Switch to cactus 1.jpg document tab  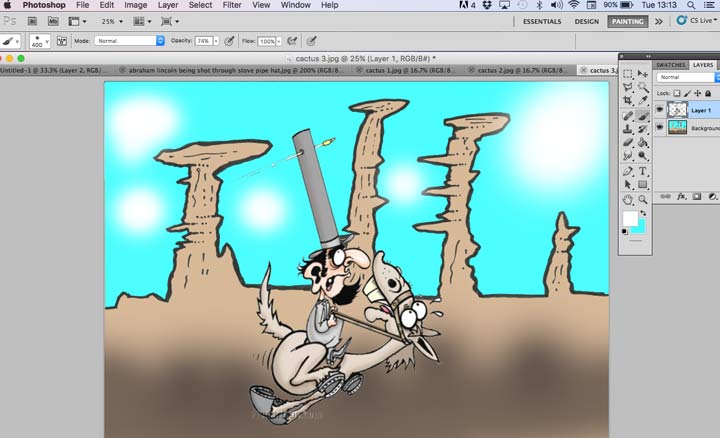409,70
